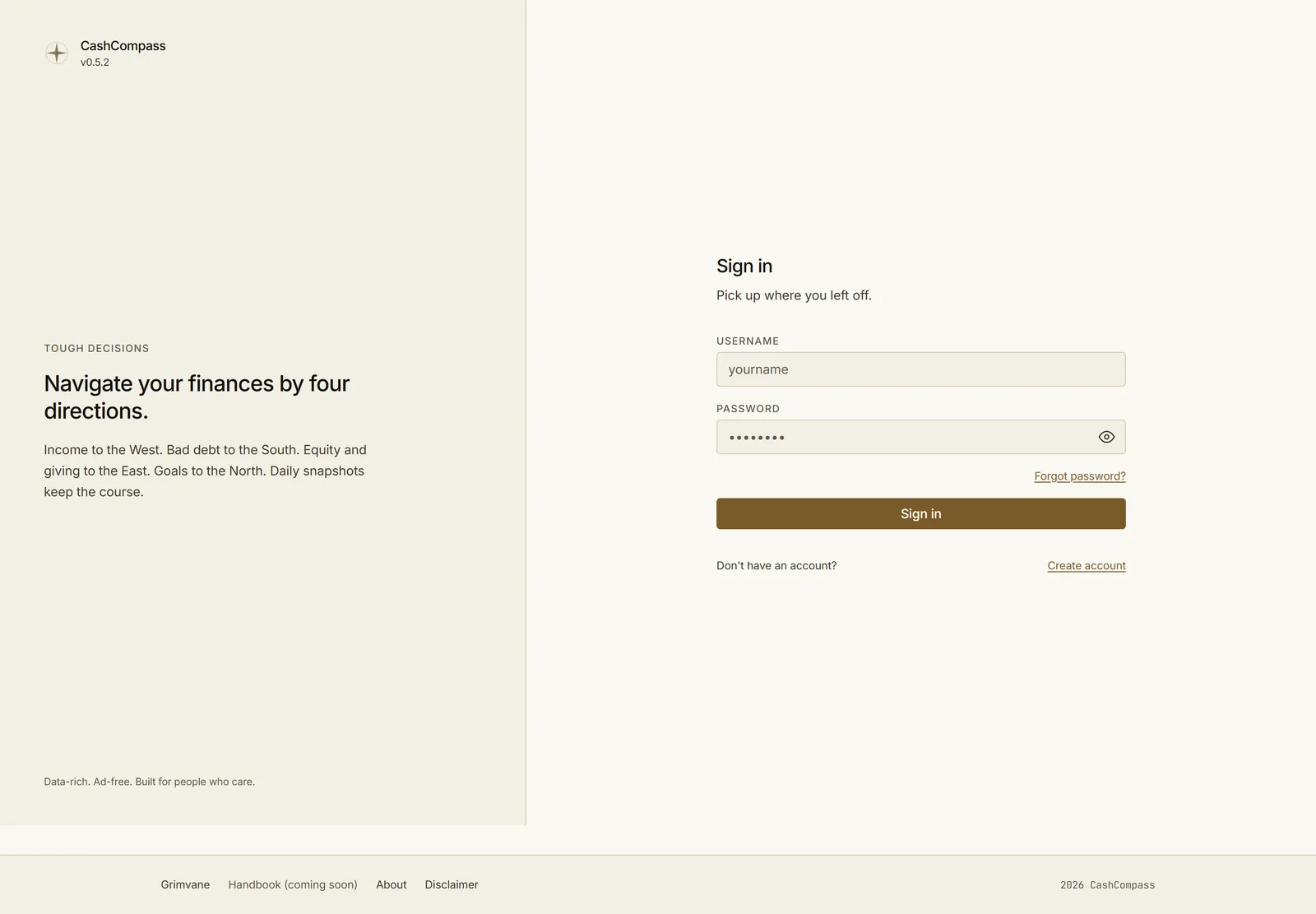Click 'Pick up where you left off.' text
Image resolution: width=1316 pixels, height=914 pixels.
[794, 295]
